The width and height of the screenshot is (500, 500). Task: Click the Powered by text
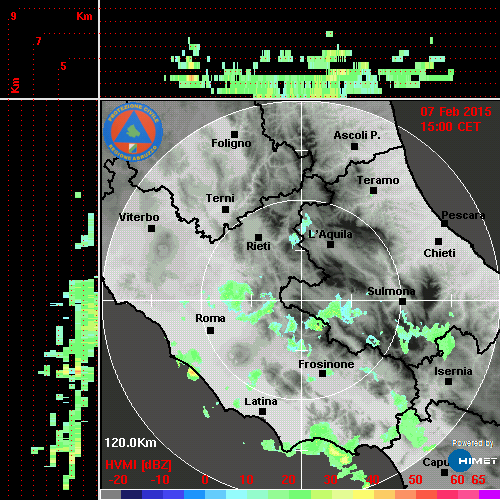point(473,443)
